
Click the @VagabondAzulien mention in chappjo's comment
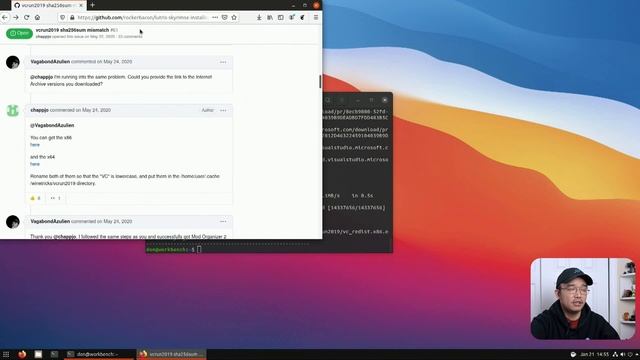pyautogui.click(x=52, y=125)
